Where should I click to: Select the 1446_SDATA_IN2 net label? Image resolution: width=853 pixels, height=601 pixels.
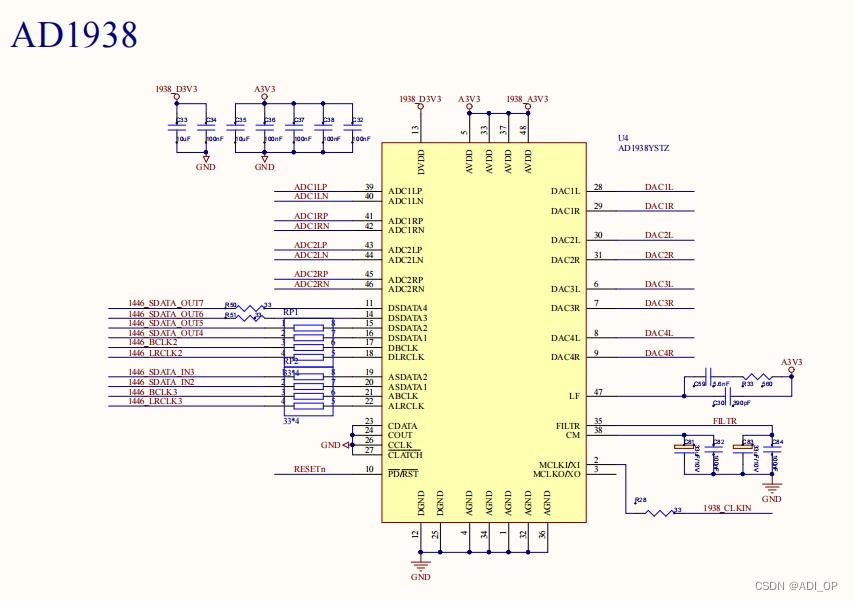click(162, 382)
